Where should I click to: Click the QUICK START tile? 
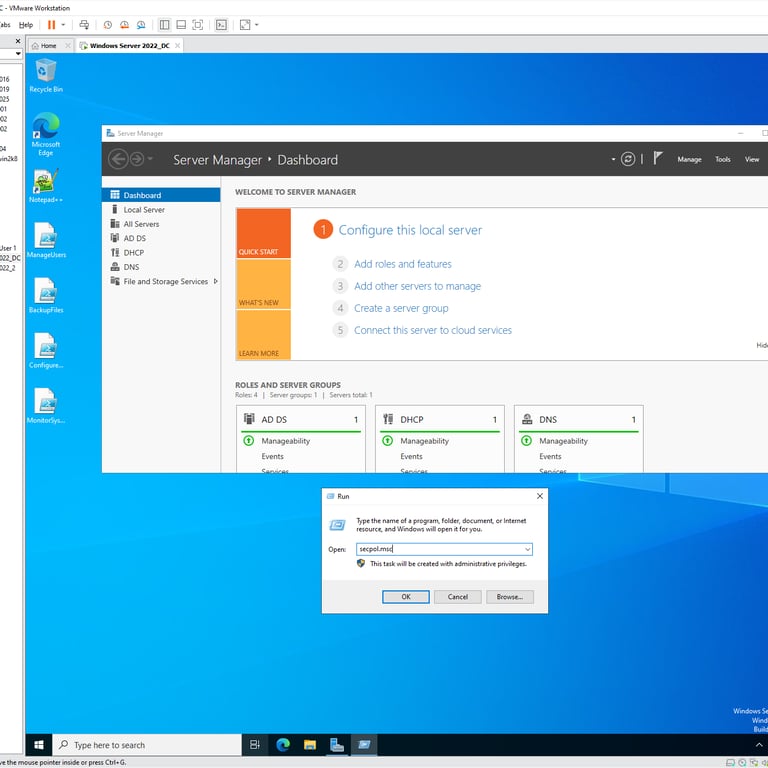264,233
